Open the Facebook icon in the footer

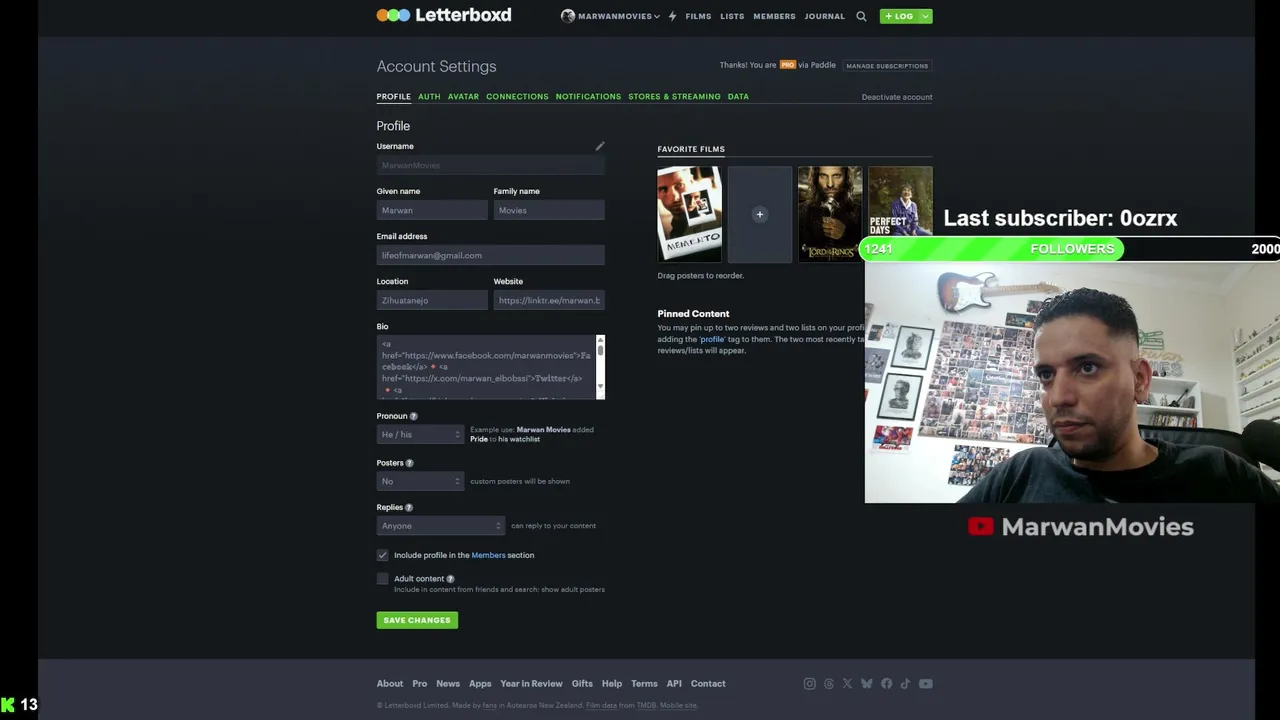(x=887, y=684)
